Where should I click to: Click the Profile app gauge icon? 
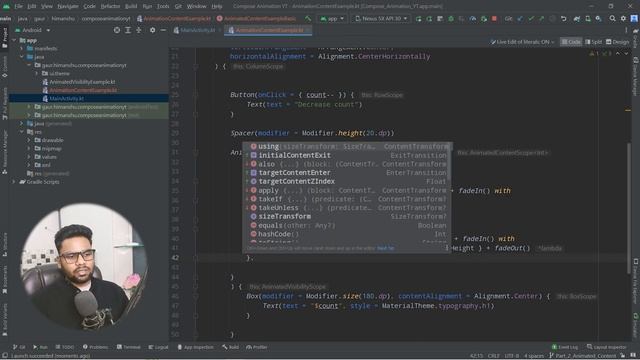(x=473, y=19)
